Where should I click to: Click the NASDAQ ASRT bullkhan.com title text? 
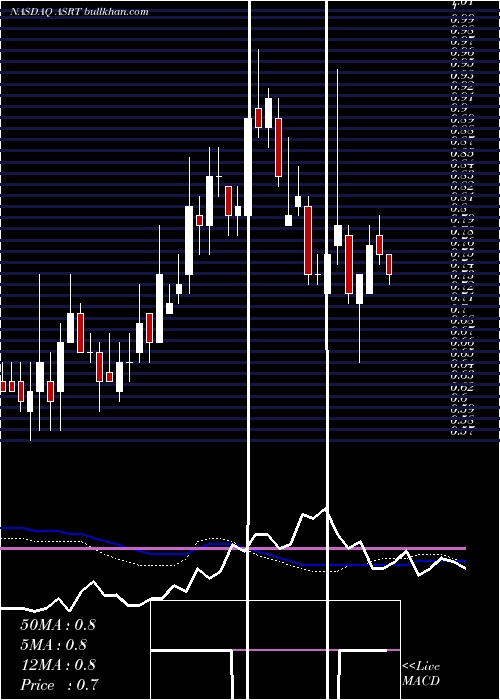[x=79, y=12]
